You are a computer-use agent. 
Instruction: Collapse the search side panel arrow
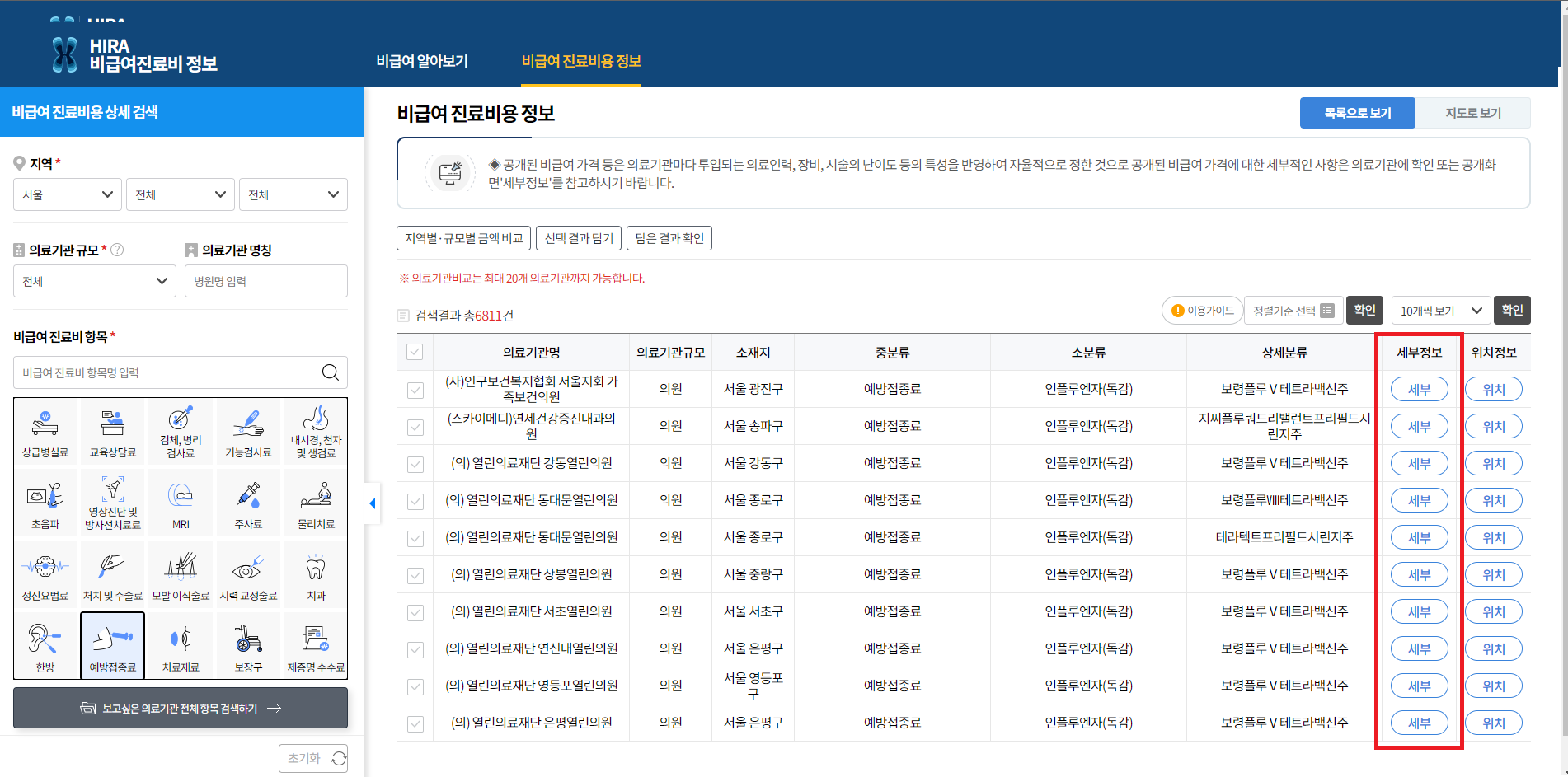[x=373, y=503]
